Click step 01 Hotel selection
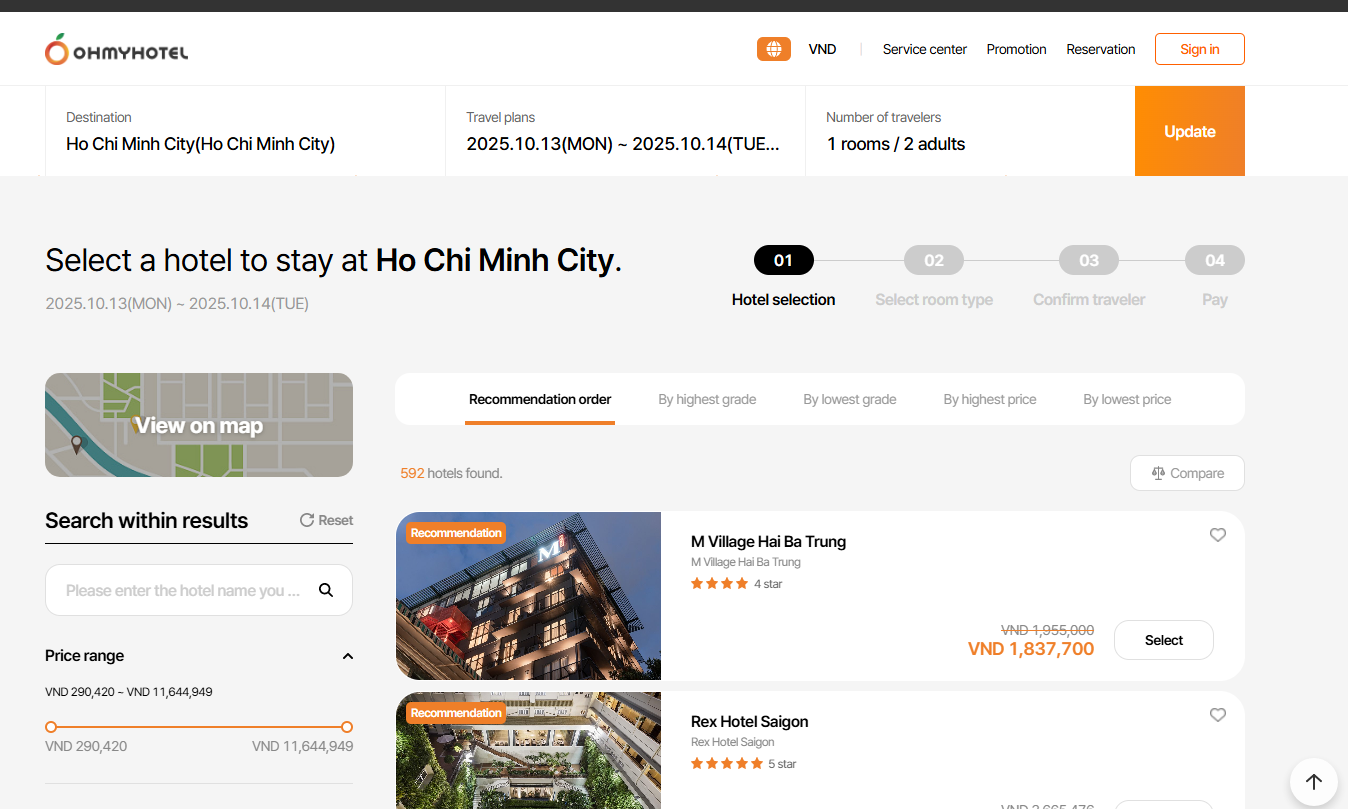Viewport: 1348px width, 809px height. [784, 277]
